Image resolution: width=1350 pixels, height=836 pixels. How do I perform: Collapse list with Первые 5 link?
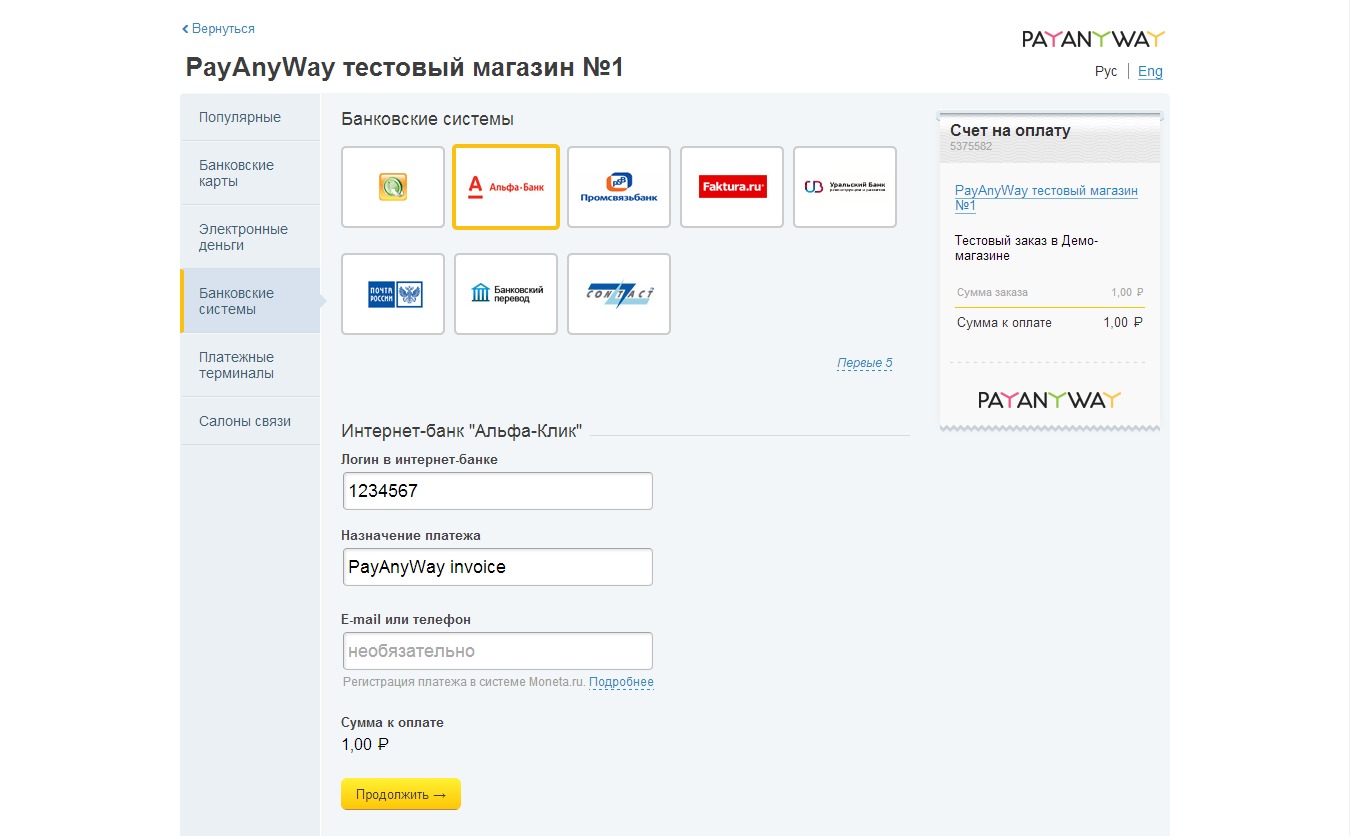pos(864,363)
